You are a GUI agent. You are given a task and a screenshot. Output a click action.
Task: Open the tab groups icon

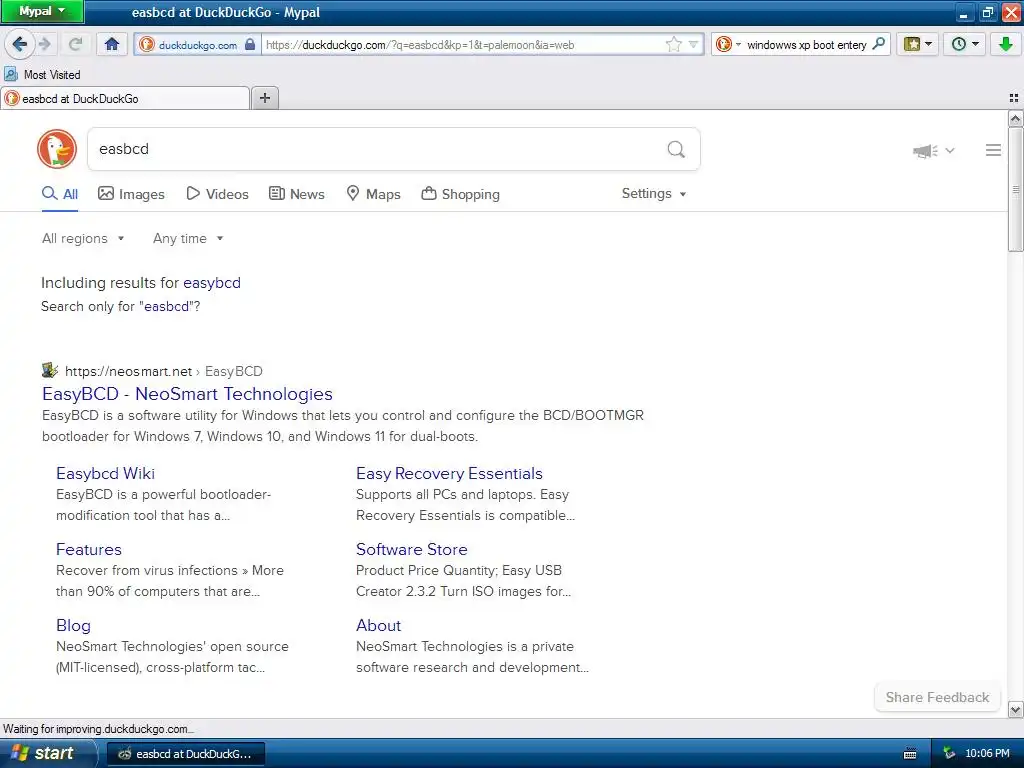coord(1014,98)
